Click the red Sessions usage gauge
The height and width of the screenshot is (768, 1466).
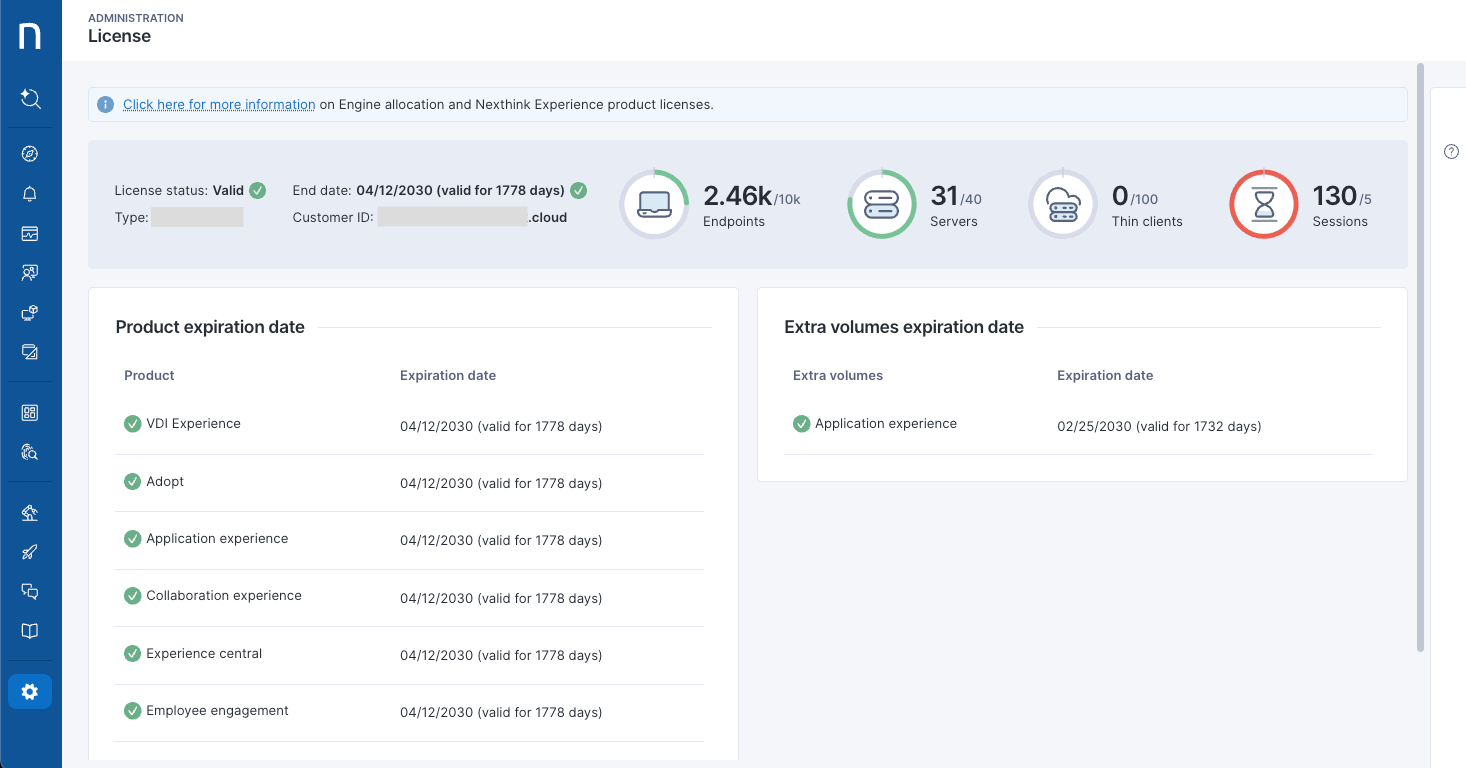tap(1263, 204)
